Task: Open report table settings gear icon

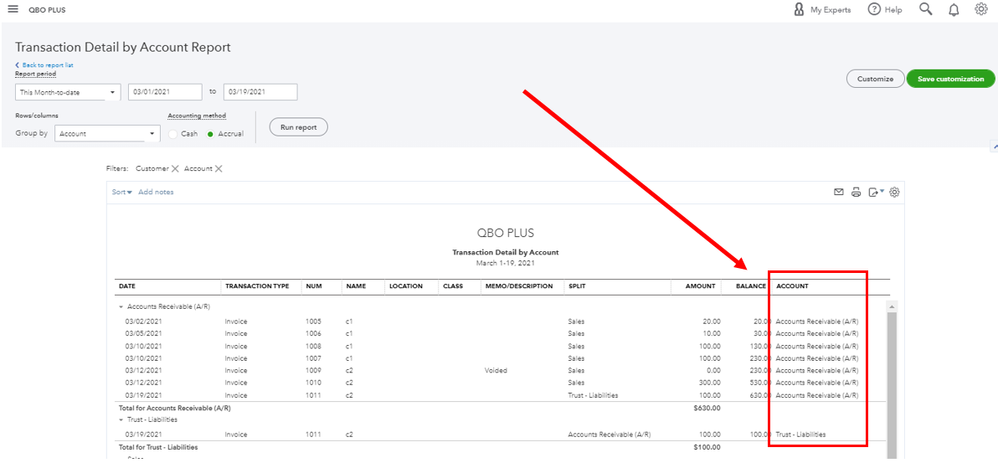Action: click(894, 192)
